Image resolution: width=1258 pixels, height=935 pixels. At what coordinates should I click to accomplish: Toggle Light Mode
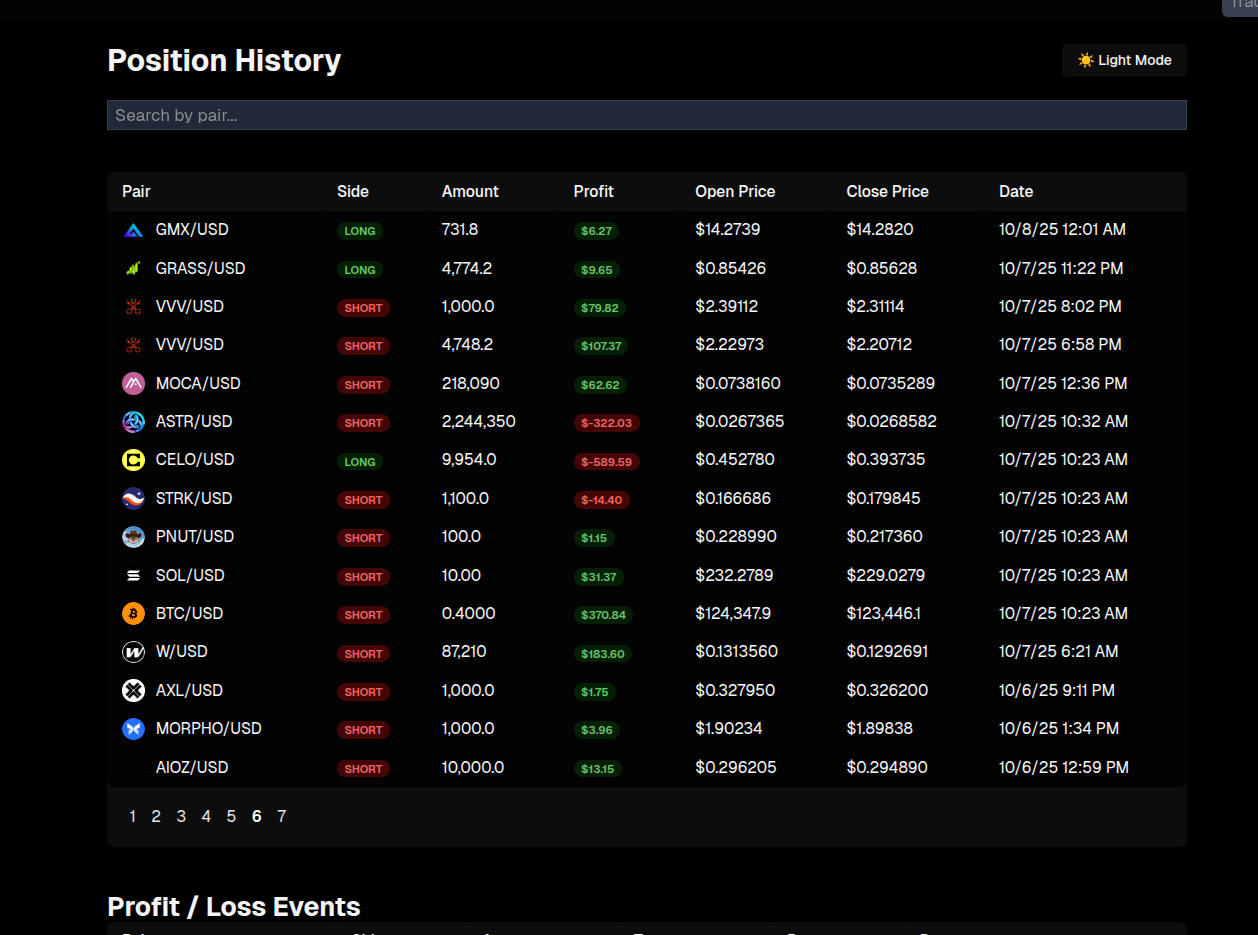(1124, 60)
